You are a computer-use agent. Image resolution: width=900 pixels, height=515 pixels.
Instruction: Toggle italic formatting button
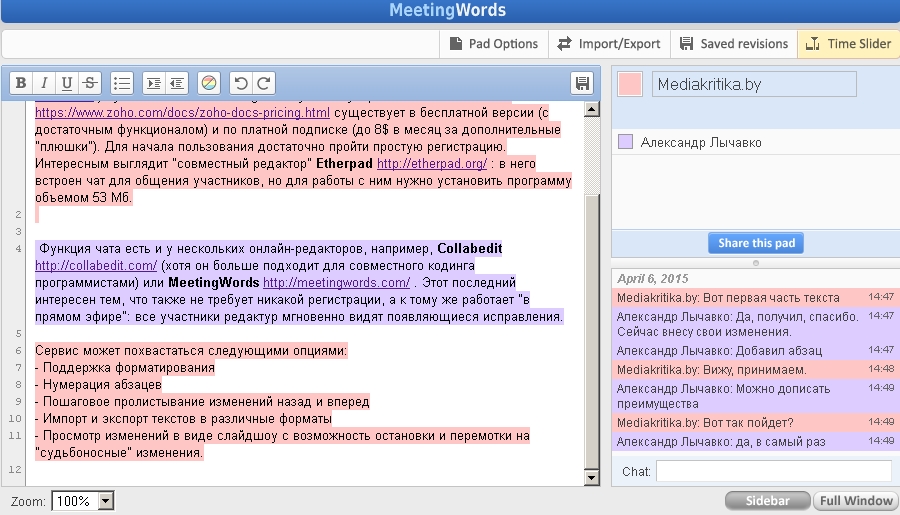(44, 83)
